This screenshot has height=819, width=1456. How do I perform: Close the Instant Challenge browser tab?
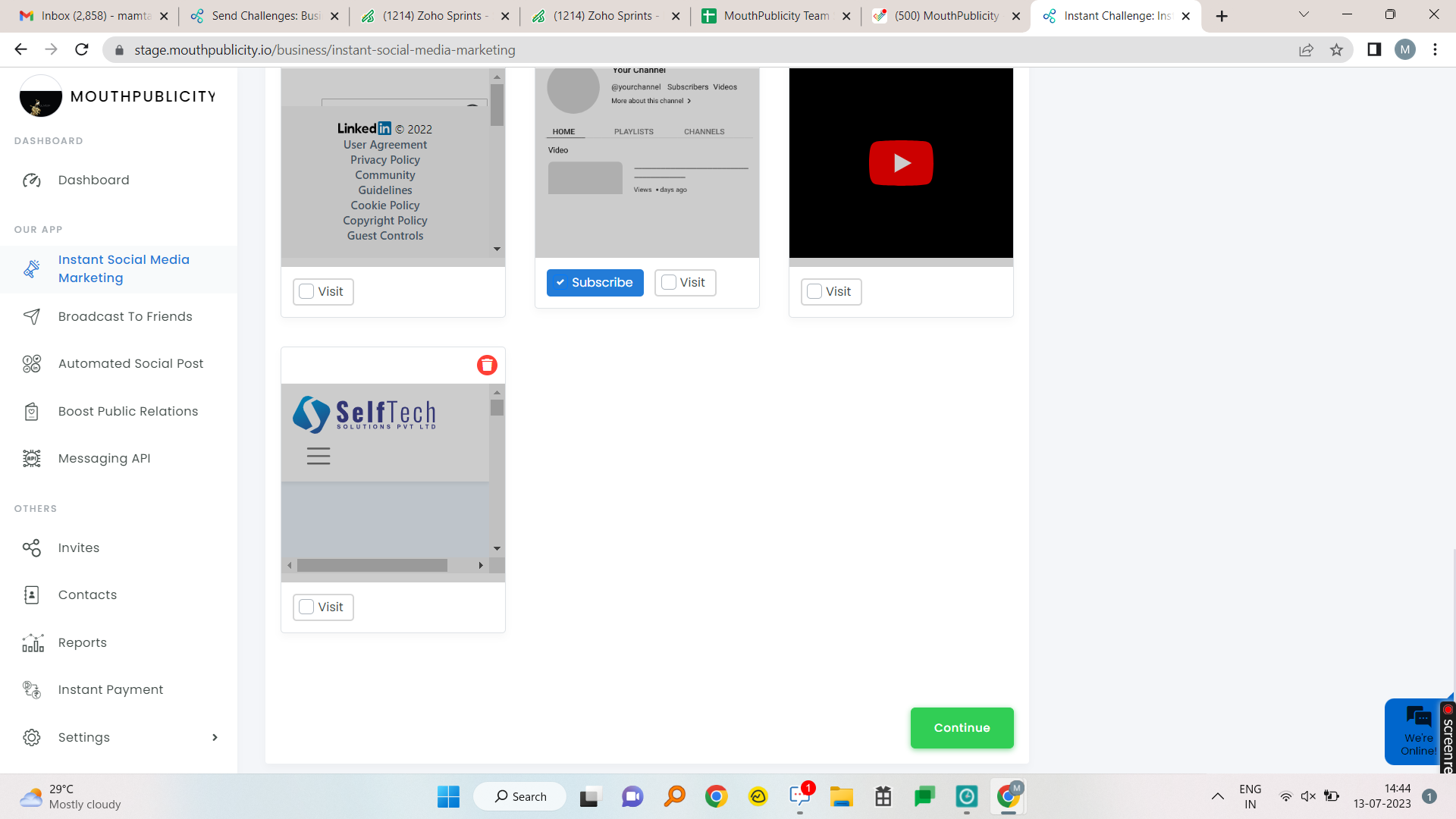tap(1186, 16)
